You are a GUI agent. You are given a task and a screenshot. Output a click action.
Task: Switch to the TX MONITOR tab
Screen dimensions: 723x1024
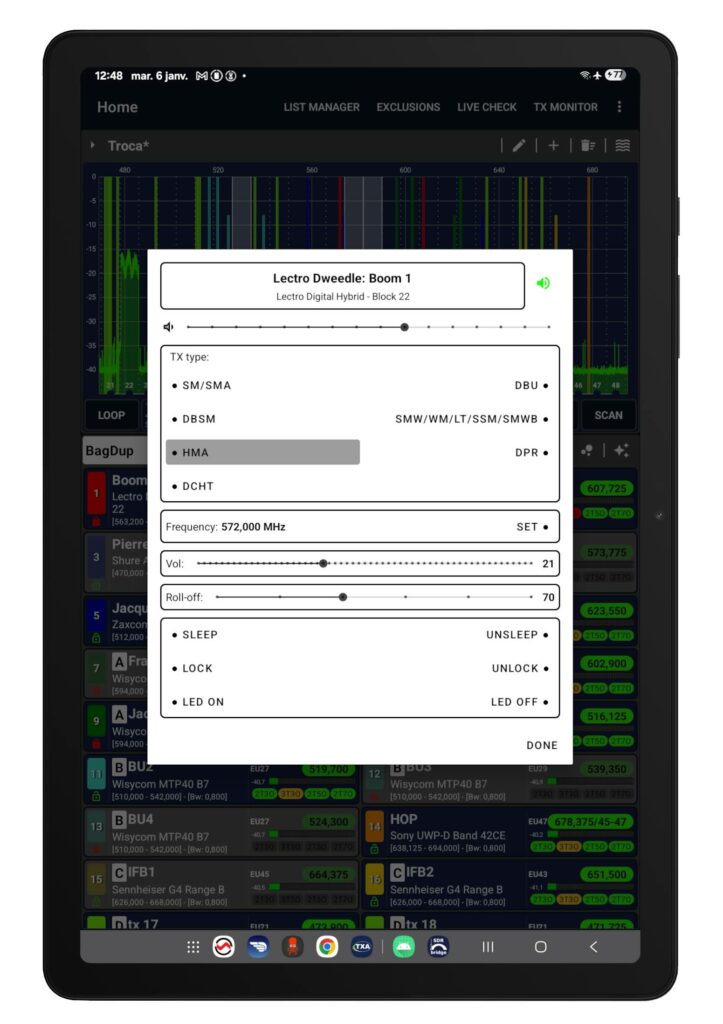565,107
